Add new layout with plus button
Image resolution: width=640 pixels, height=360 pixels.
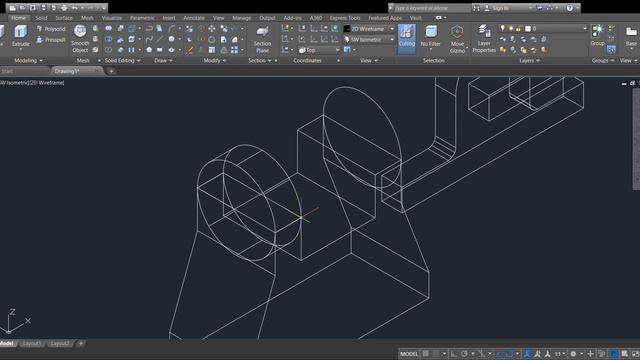pyautogui.click(x=81, y=344)
